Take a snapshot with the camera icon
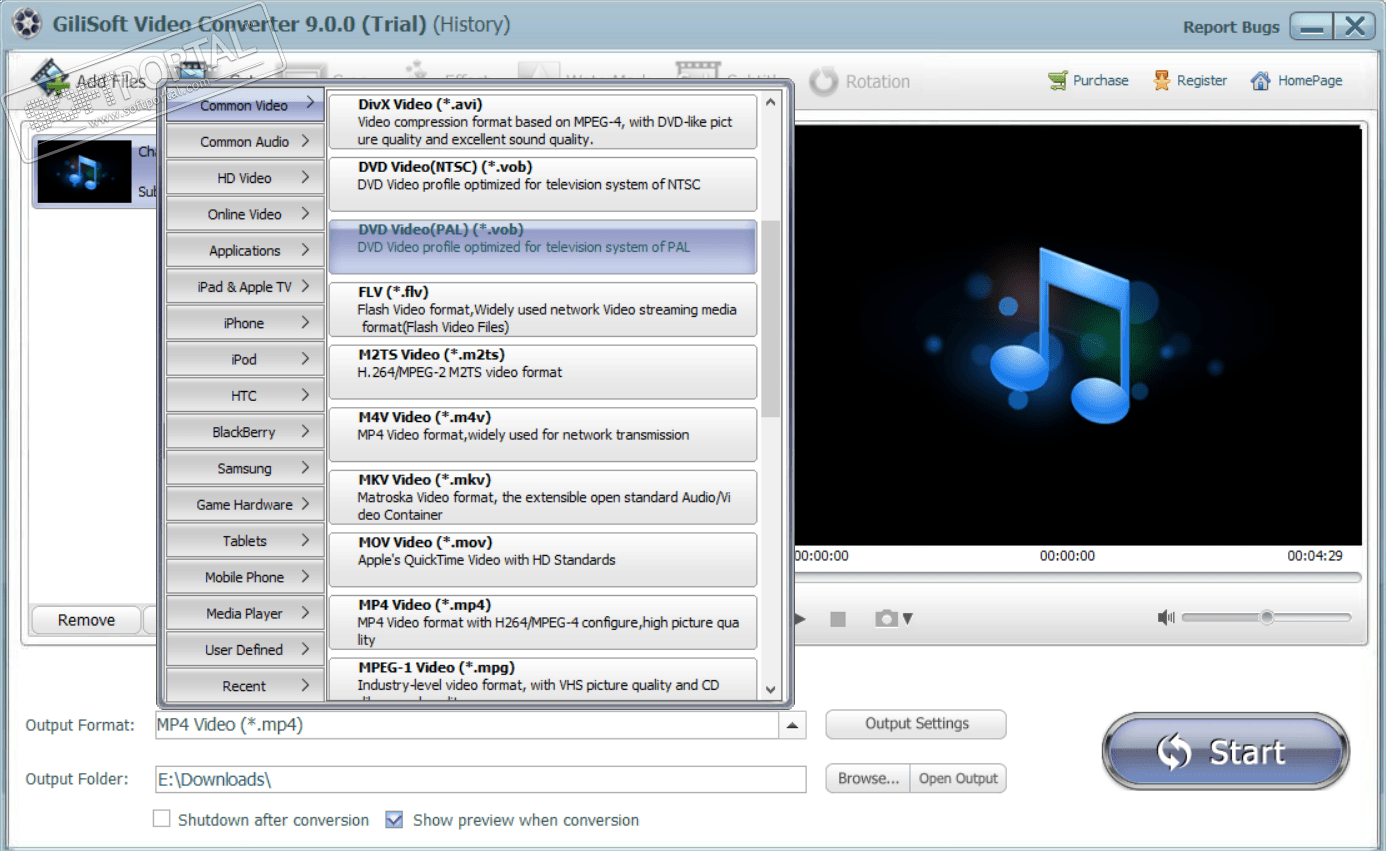Screen dimensions: 1386x851 pyautogui.click(x=886, y=619)
